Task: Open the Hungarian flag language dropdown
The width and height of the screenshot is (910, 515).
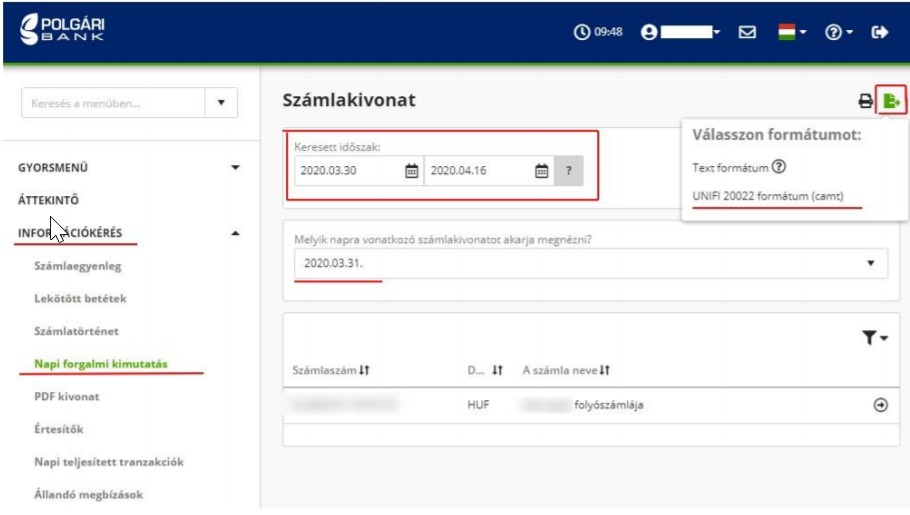Action: [792, 32]
